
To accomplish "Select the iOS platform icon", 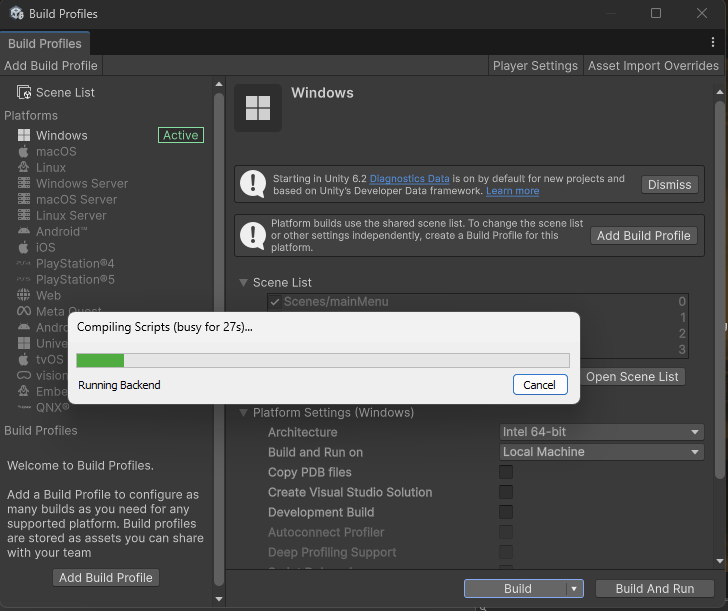I will 24,247.
